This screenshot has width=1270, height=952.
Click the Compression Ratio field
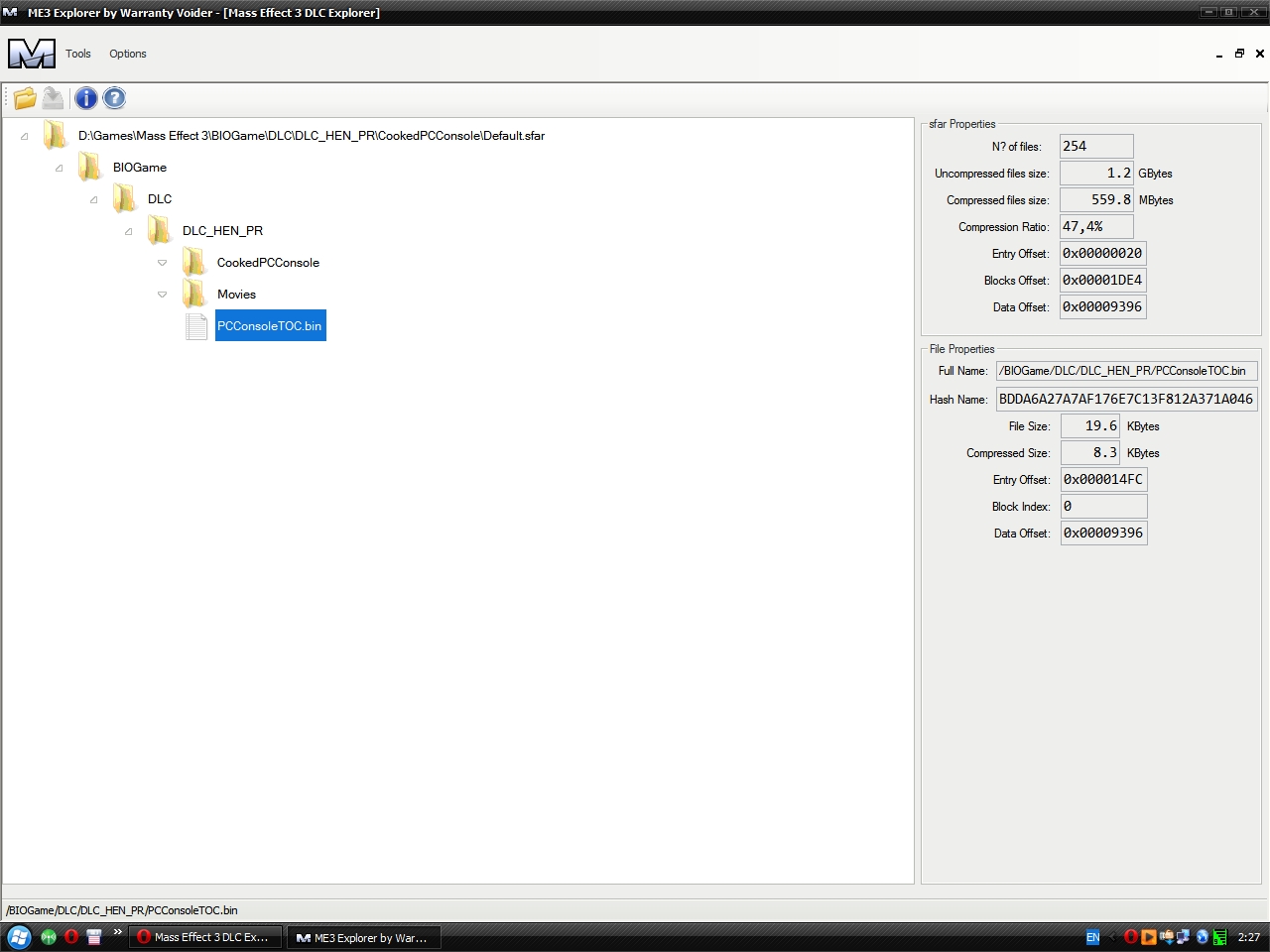[x=1096, y=227]
